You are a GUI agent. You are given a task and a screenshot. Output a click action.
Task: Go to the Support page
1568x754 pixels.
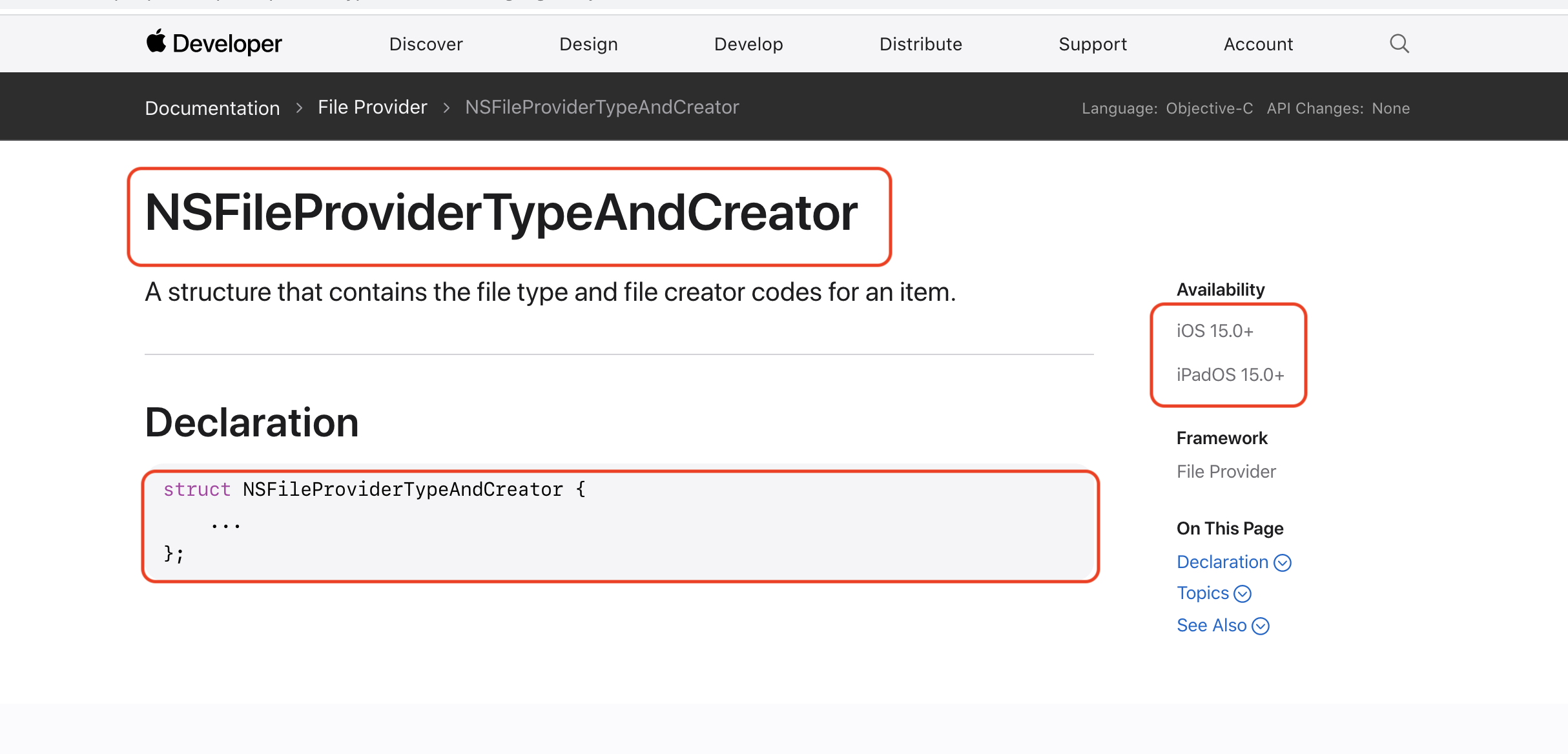coord(1093,44)
